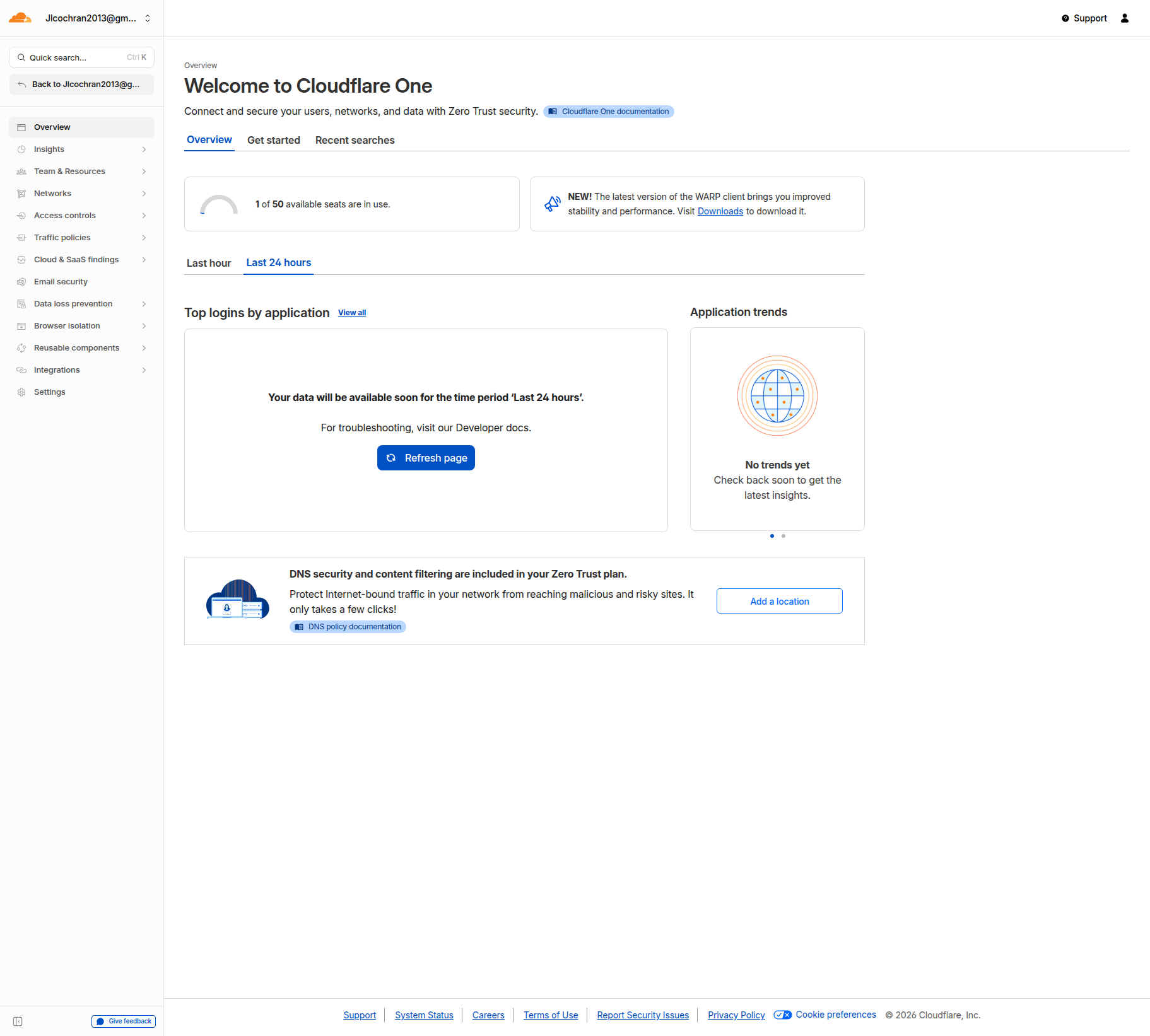
Task: Expand the Data loss prevention section
Action: [x=144, y=303]
